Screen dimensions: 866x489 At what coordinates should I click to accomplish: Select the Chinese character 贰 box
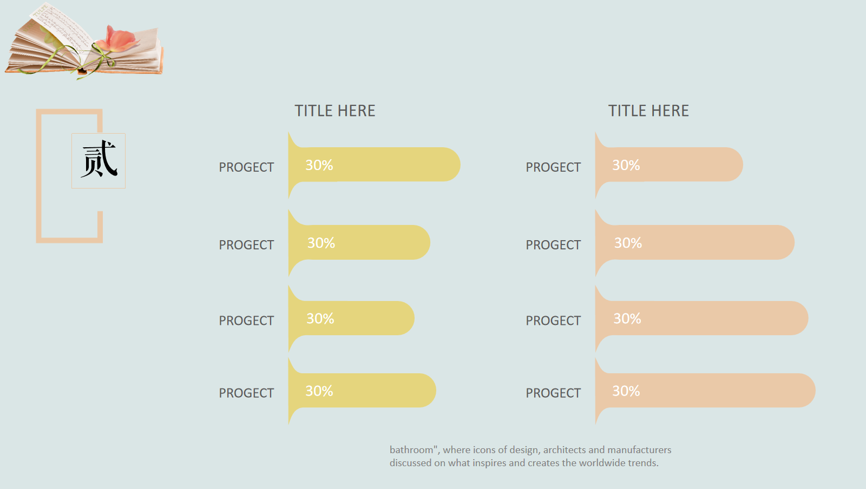pyautogui.click(x=98, y=161)
